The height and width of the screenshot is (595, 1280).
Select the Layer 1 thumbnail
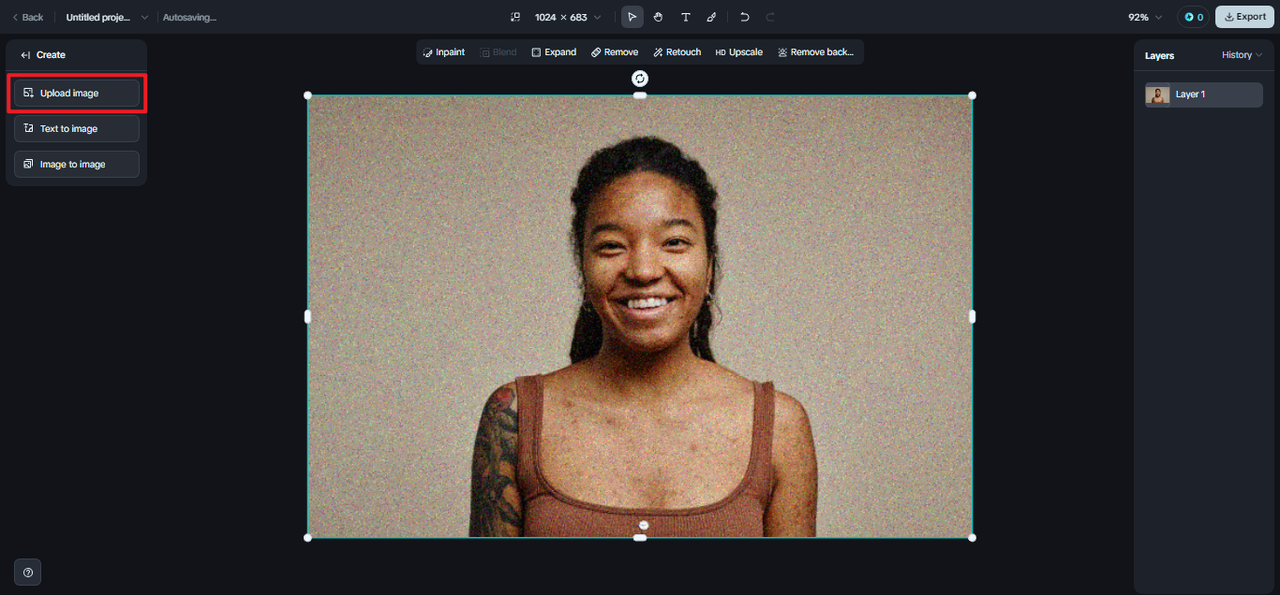1158,95
